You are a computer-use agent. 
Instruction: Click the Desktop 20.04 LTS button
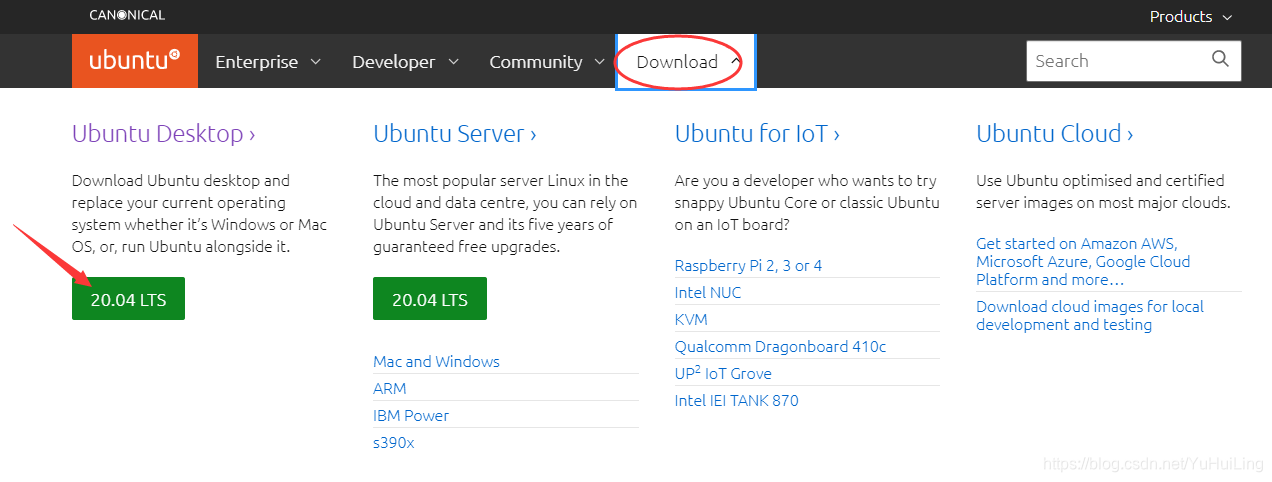[128, 299]
